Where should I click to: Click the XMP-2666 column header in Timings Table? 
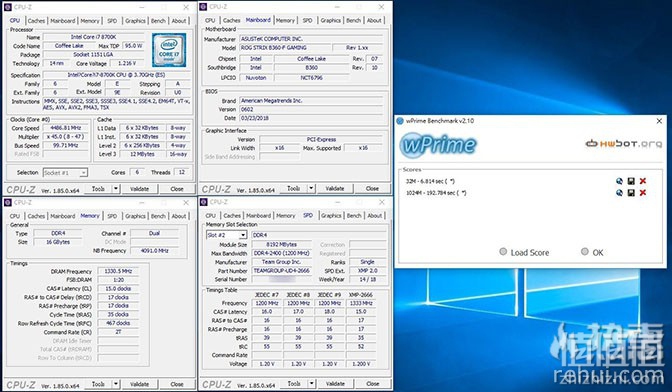(x=361, y=295)
